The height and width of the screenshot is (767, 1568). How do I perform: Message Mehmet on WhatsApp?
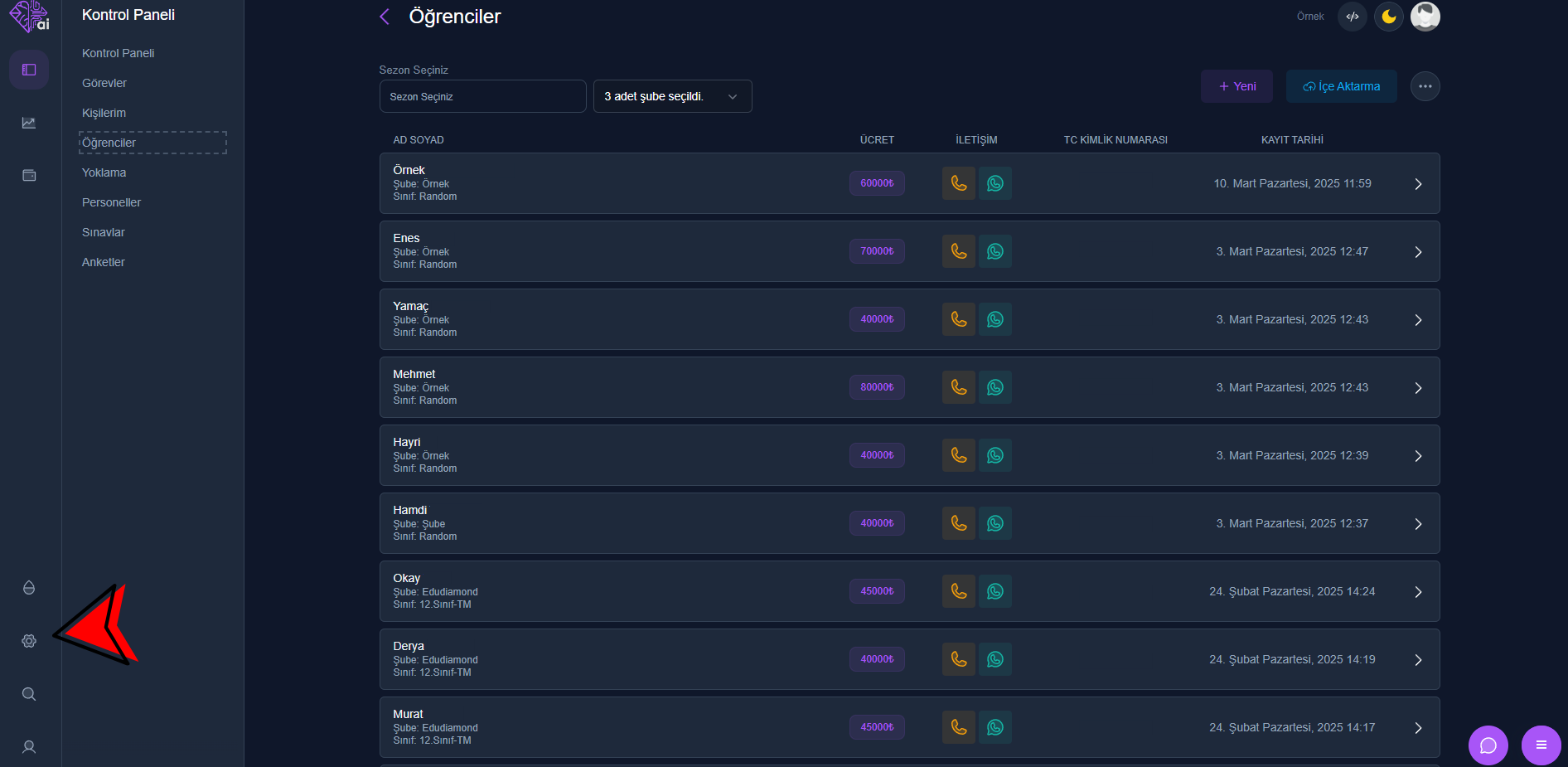tap(995, 387)
